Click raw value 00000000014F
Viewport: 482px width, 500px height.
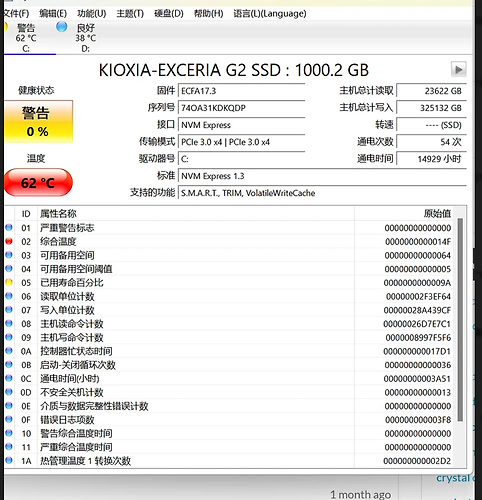418,242
